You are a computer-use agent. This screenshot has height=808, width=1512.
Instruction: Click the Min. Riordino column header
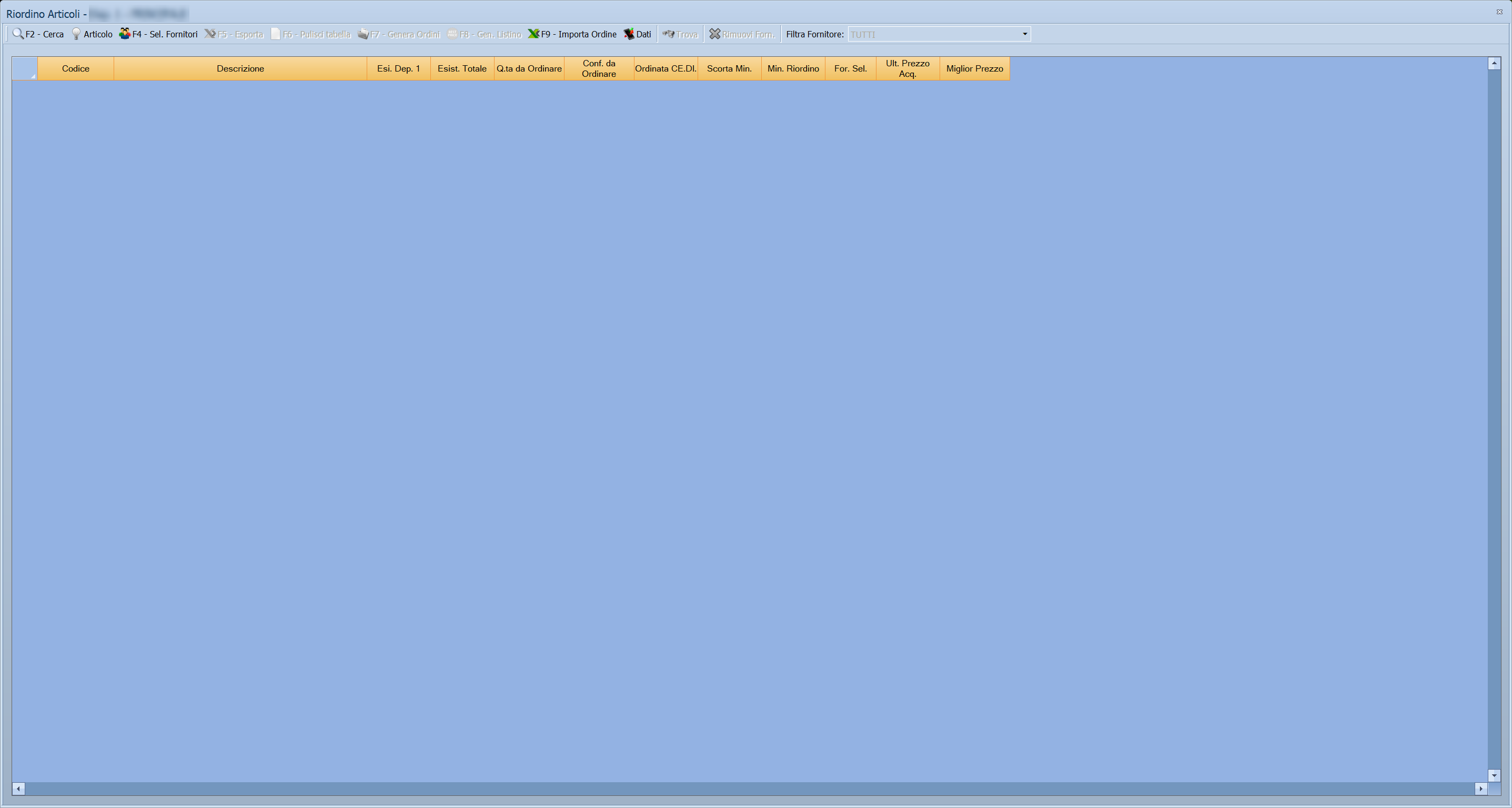[x=793, y=69]
